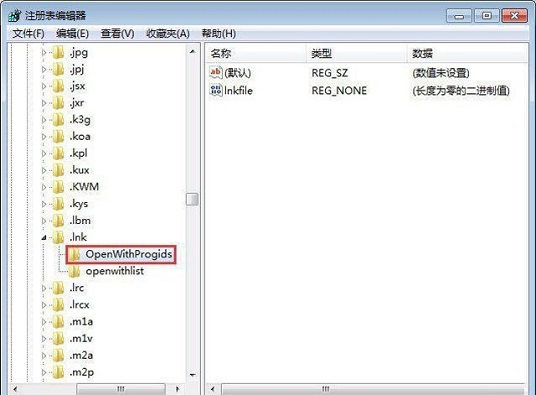Image resolution: width=536 pixels, height=395 pixels.
Task: Select the (默认) value name
Action: (x=238, y=73)
